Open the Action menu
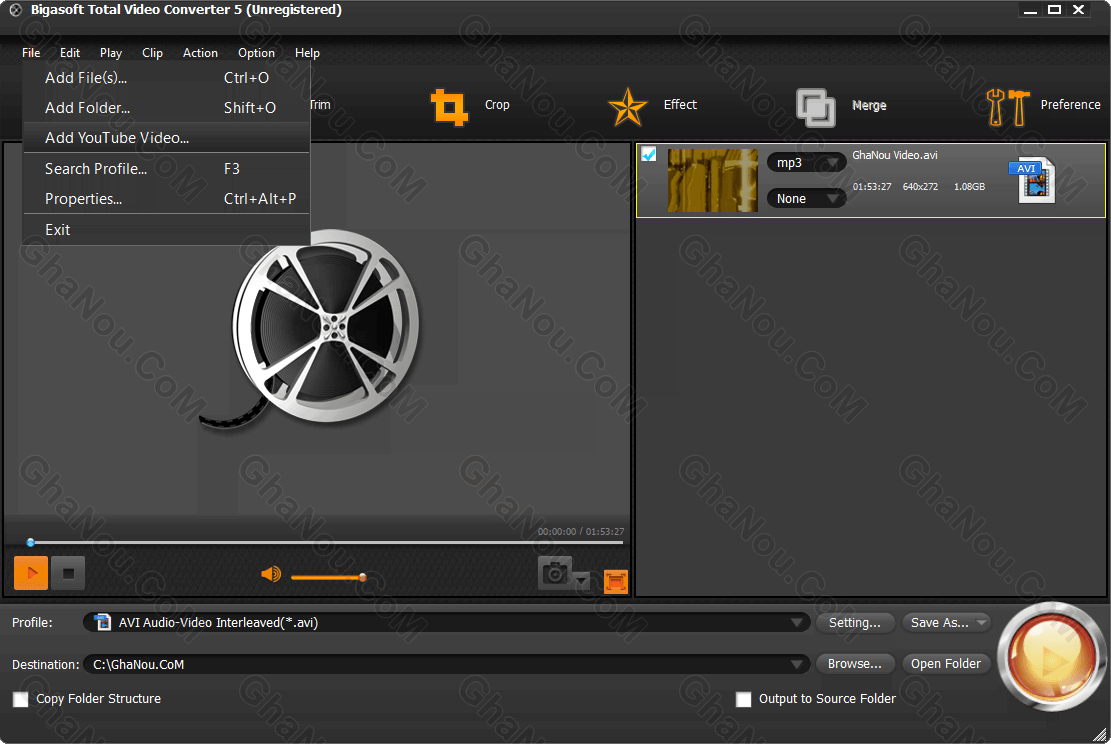This screenshot has height=744, width=1111. click(x=201, y=52)
